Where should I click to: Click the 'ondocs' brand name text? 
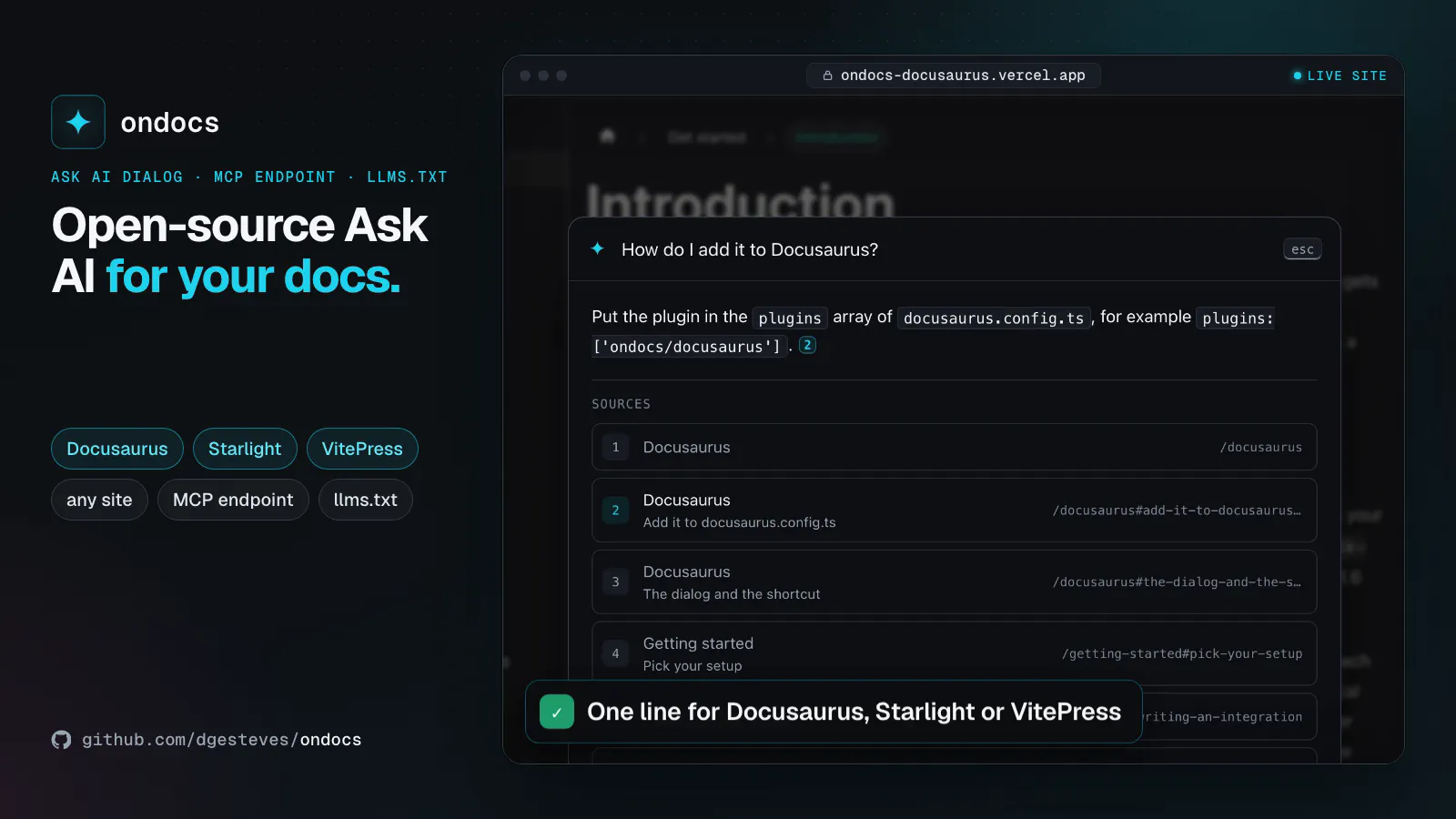click(x=170, y=123)
